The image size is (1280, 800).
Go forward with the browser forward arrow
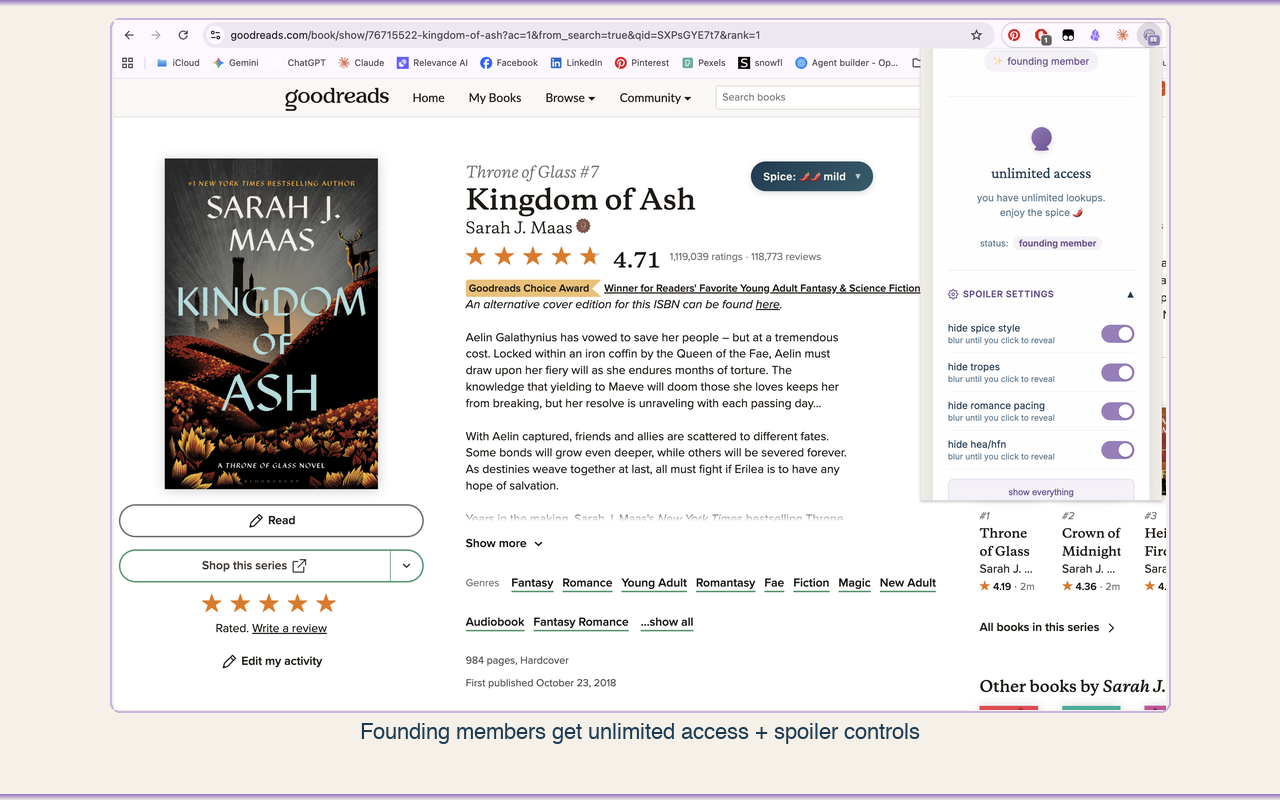(156, 35)
